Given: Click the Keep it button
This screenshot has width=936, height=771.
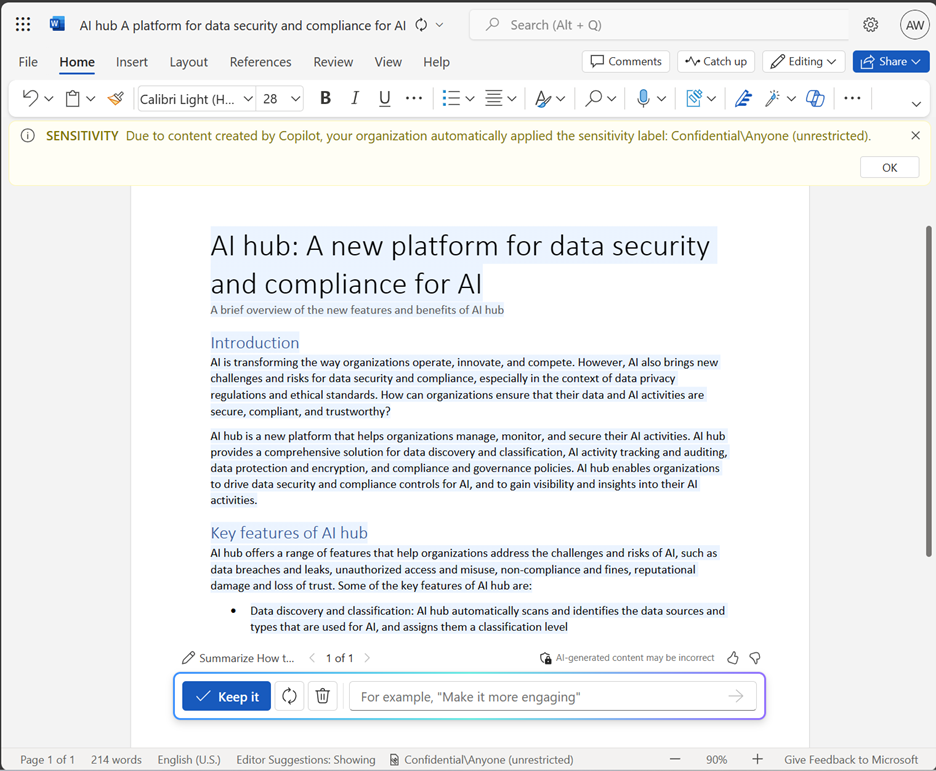Looking at the screenshot, I should pos(227,696).
